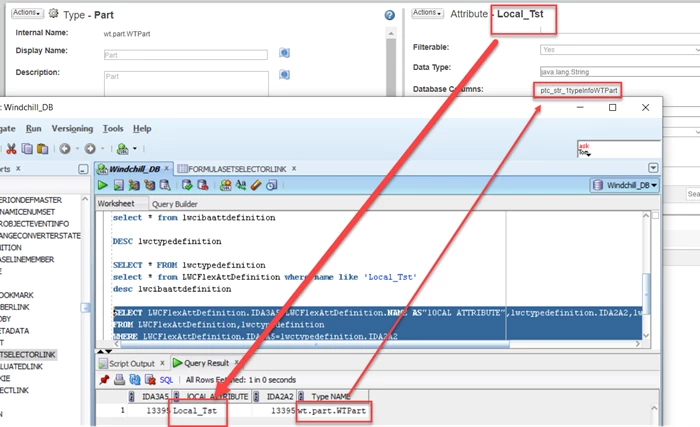
Task: Click the To Upper/Lower case icon
Action: 241,185
